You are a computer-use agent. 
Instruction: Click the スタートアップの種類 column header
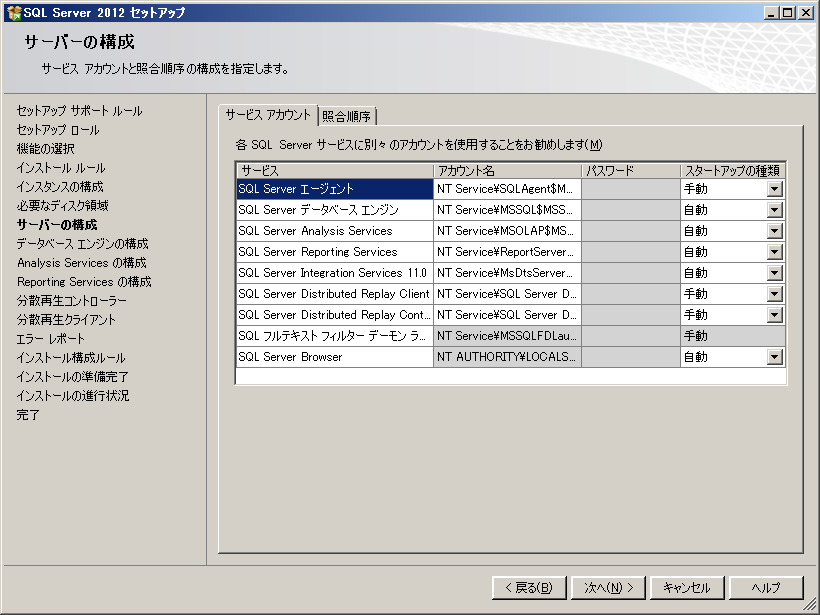pos(732,170)
